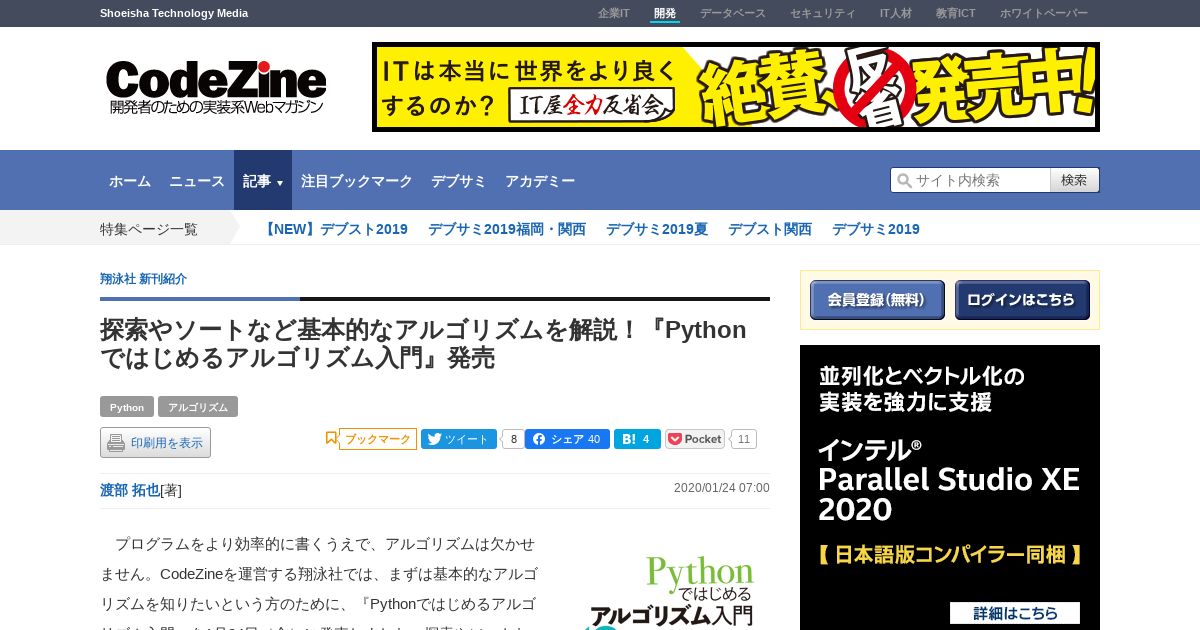1200x630 pixels.
Task: Open Intel Parallel Studio XE 2020 ad
Action: (950, 488)
